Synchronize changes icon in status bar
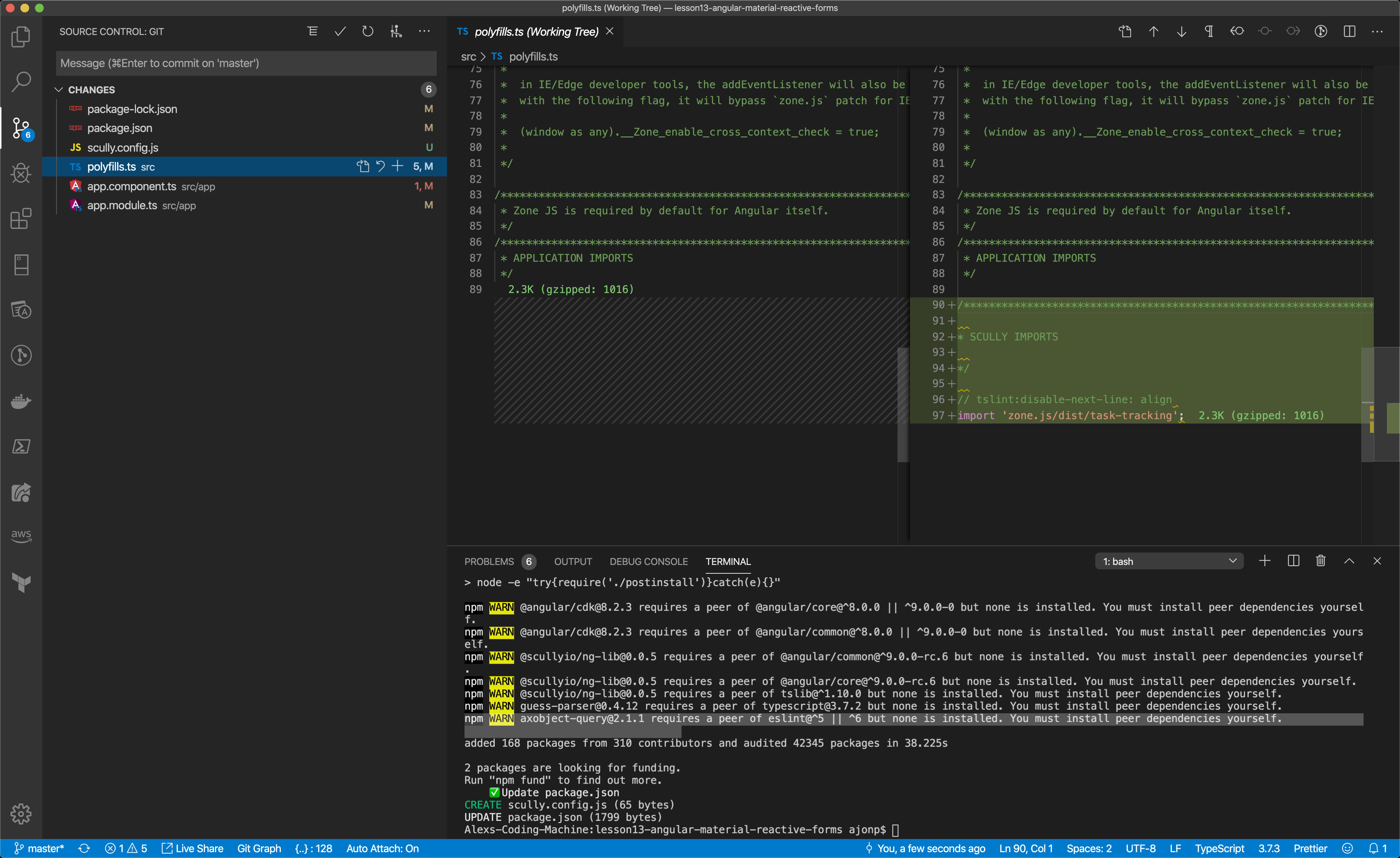The width and height of the screenshot is (1400, 858). pyautogui.click(x=84, y=848)
